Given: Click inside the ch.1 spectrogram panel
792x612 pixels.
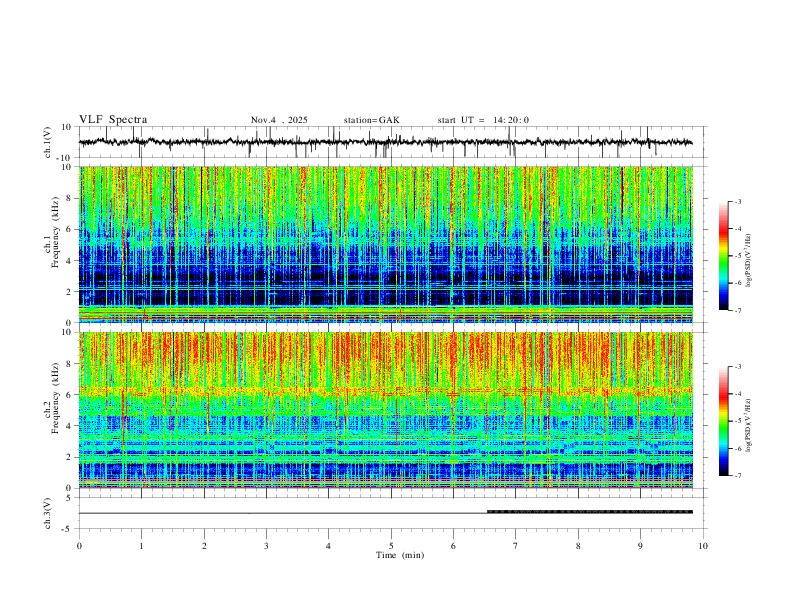Looking at the screenshot, I should pos(385,244).
